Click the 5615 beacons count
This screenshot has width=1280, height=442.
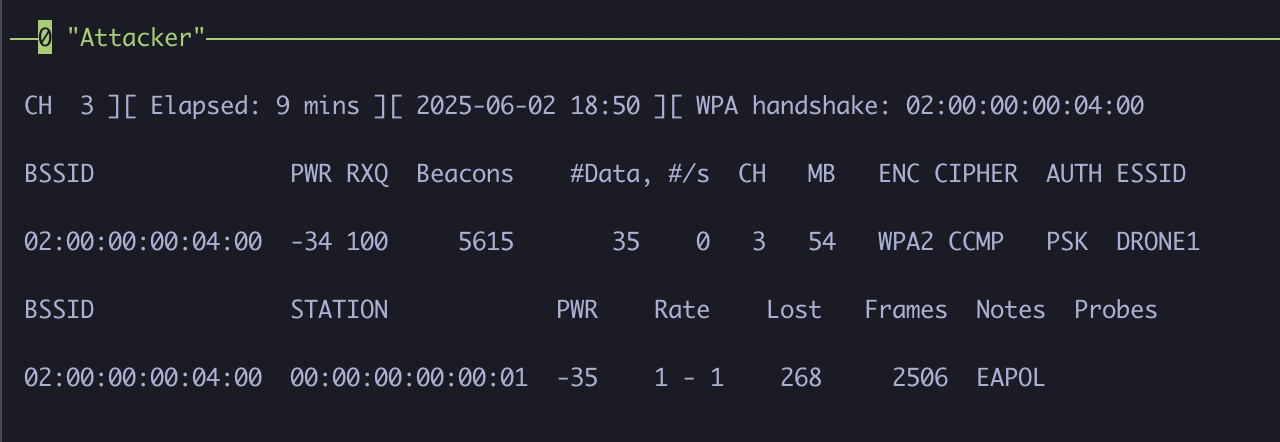pyautogui.click(x=486, y=242)
